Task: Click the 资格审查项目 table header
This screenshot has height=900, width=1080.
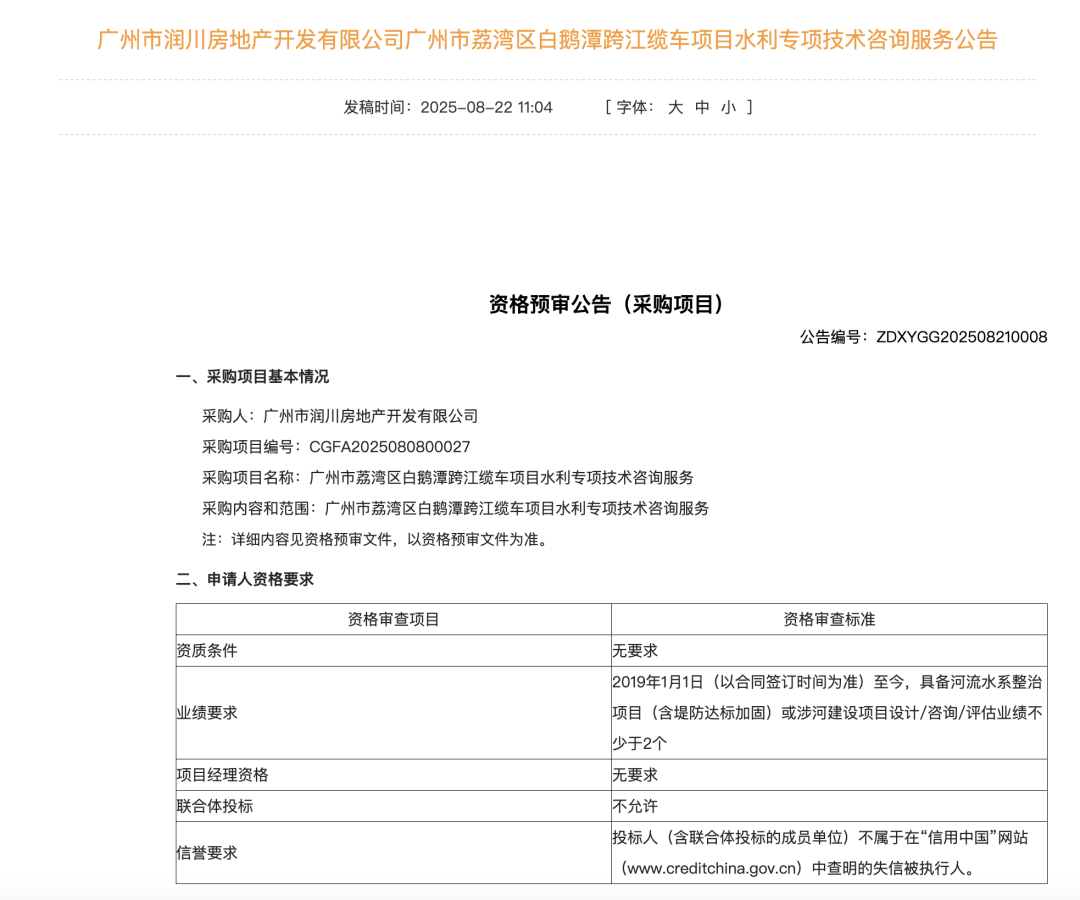Action: coord(393,620)
